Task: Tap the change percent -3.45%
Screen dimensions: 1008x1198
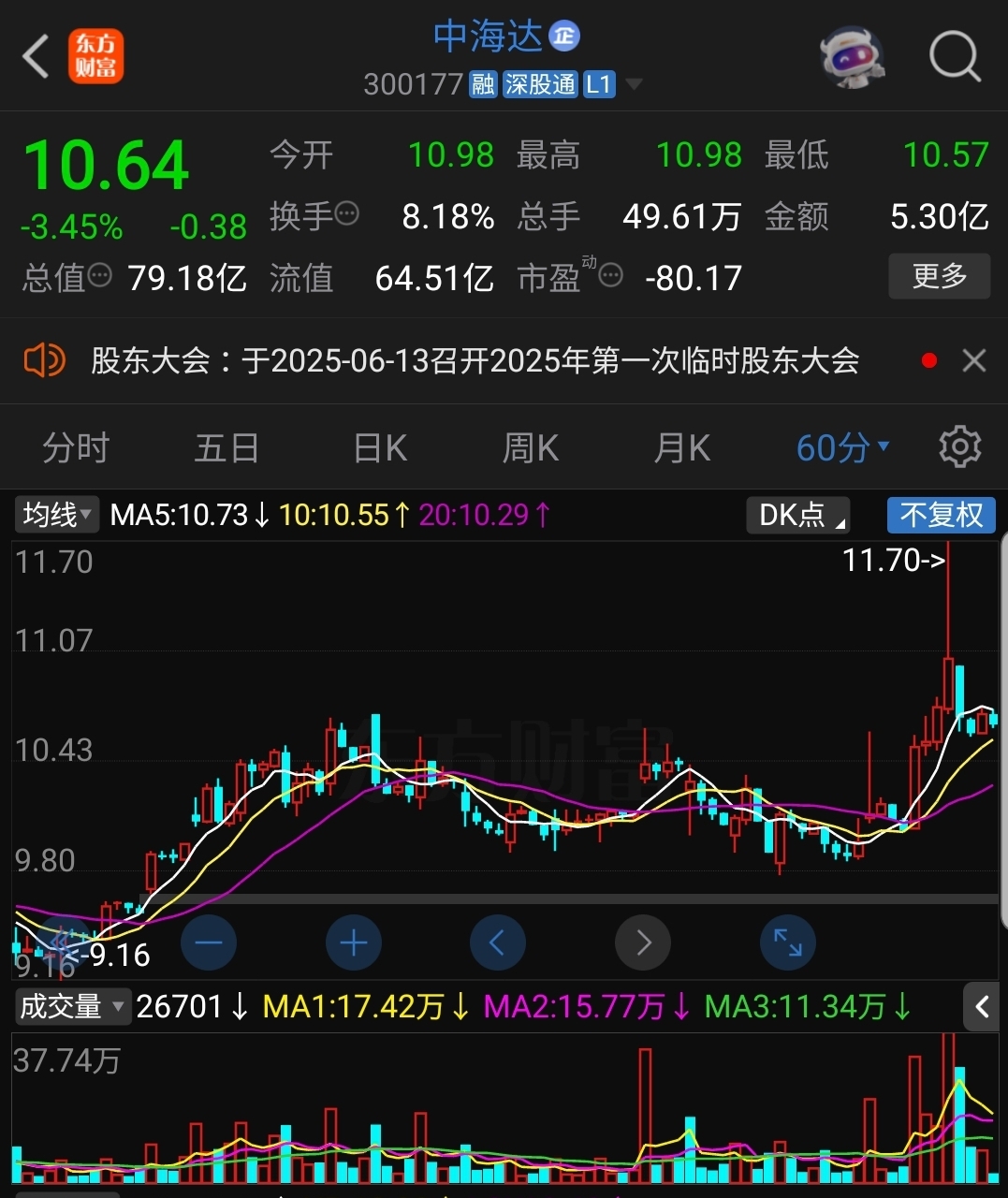Action: coord(72,227)
